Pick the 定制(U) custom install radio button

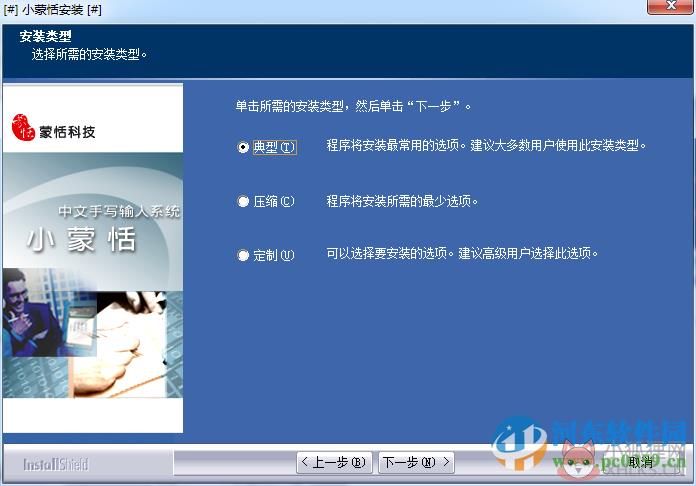pyautogui.click(x=243, y=255)
